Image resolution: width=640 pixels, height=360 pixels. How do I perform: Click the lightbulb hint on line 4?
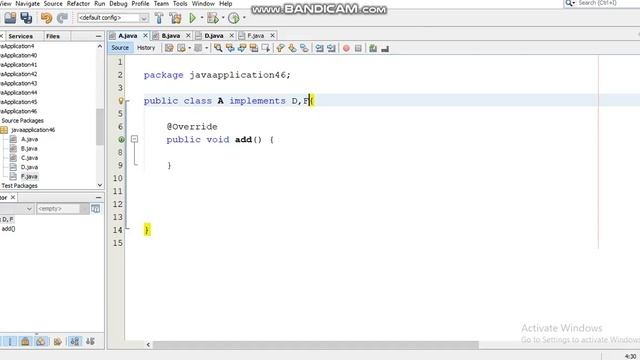[x=121, y=100]
